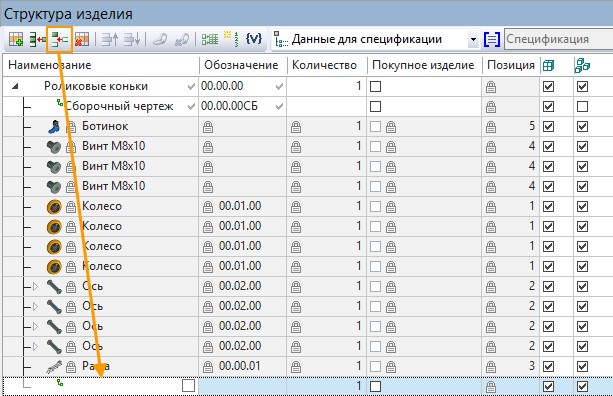
Task: Click Ботинок's lock in Позиция column
Action: point(491,127)
